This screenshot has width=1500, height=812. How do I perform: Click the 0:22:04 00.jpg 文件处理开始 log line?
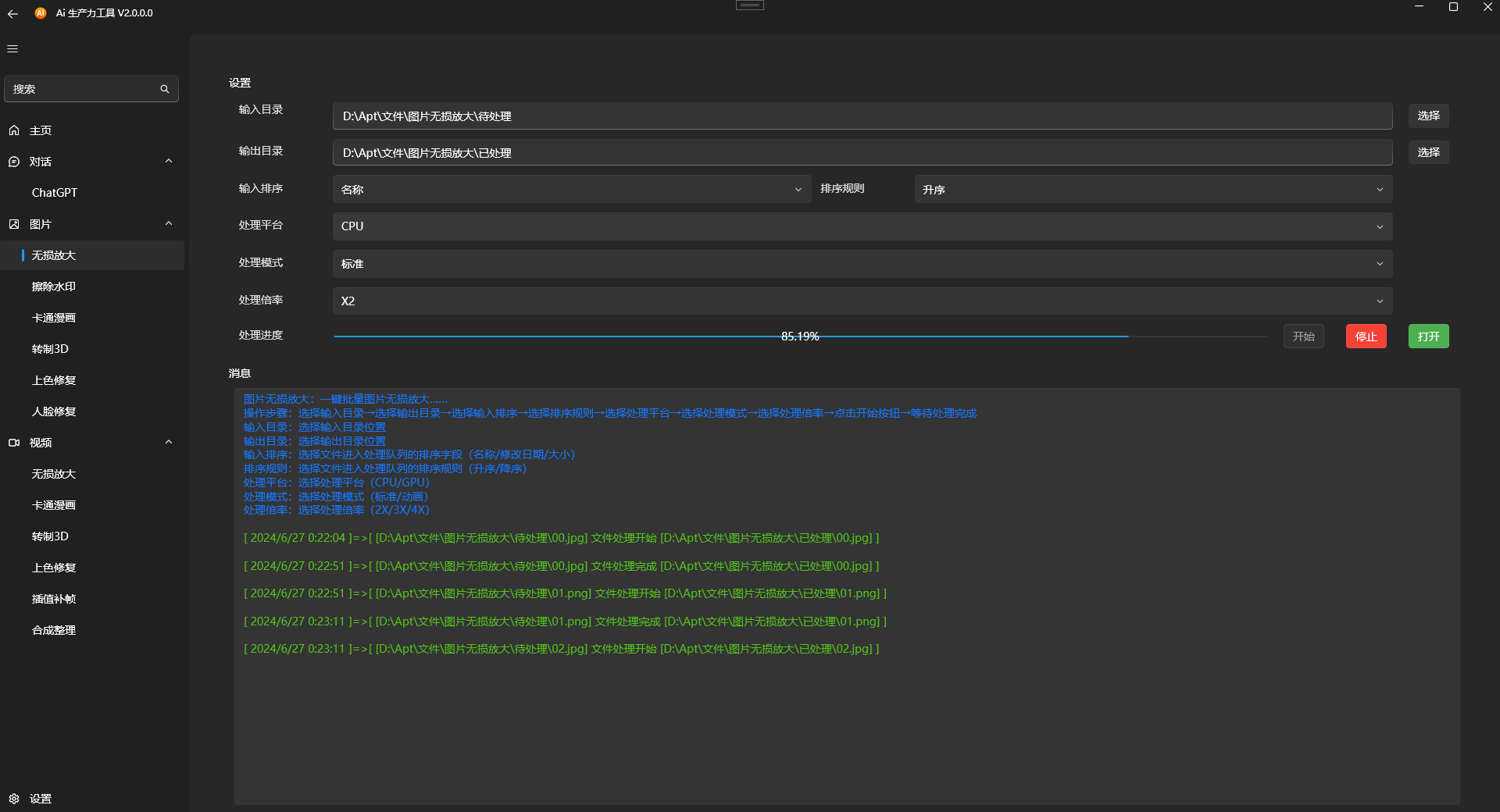[561, 538]
